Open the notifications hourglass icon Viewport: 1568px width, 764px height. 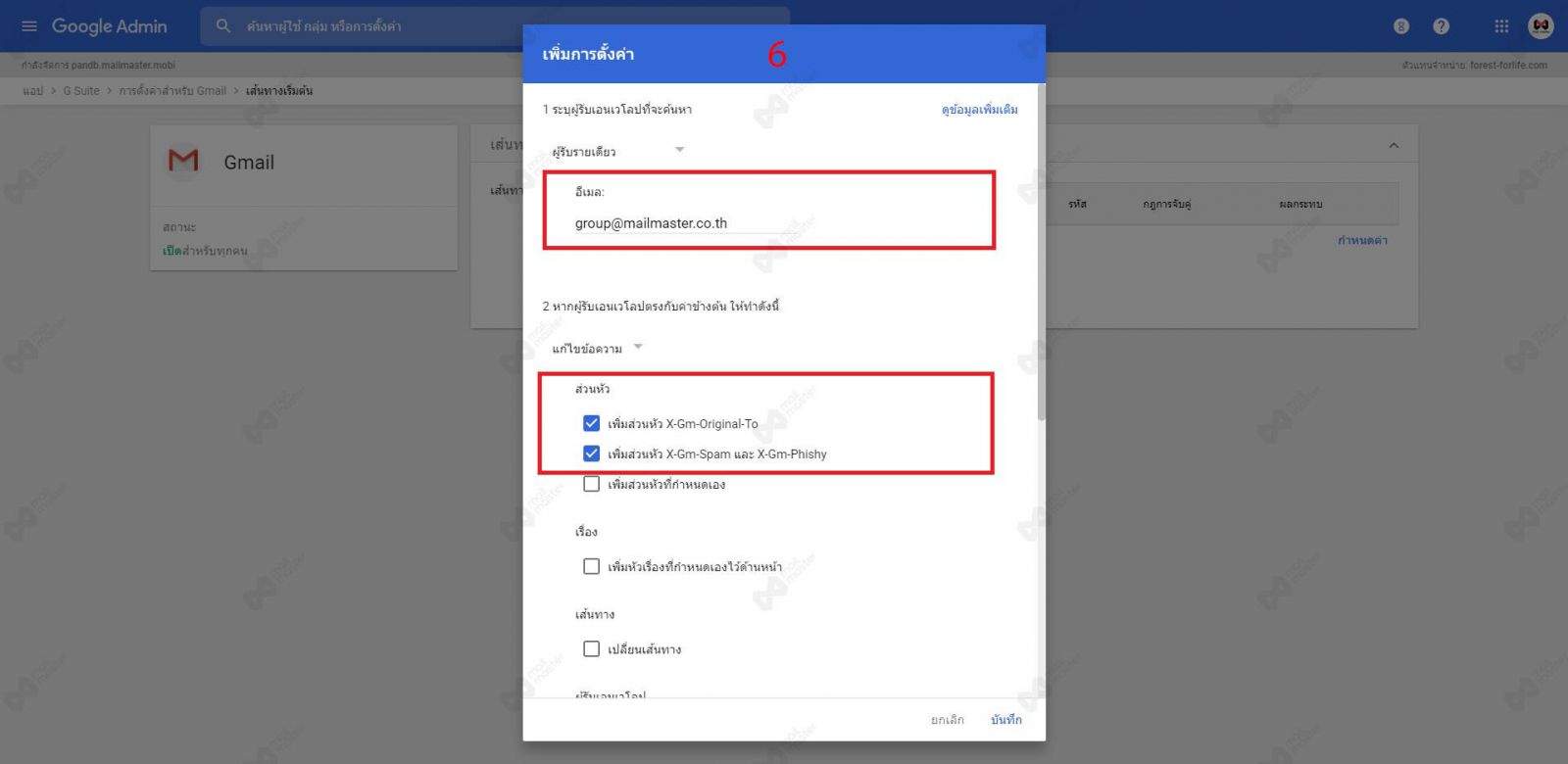point(1401,26)
